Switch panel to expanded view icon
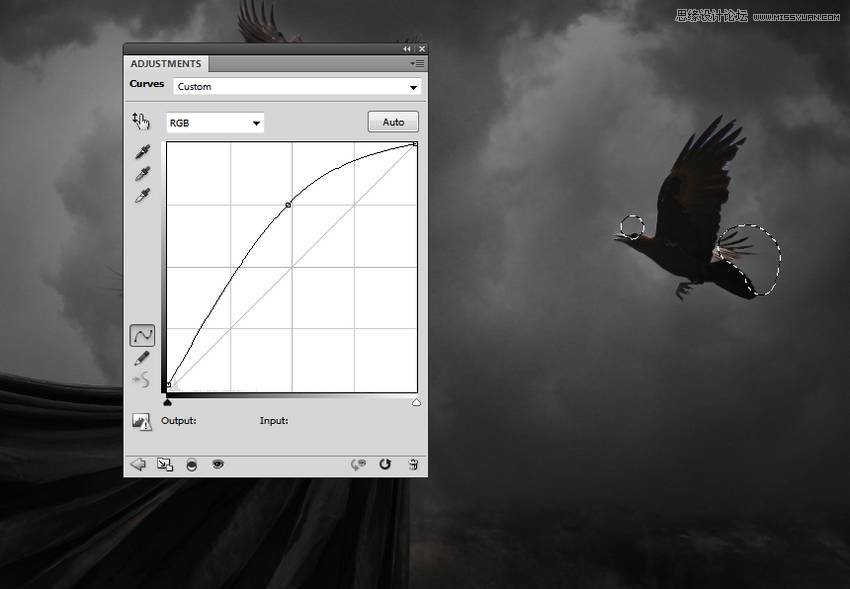This screenshot has height=589, width=850. point(165,464)
